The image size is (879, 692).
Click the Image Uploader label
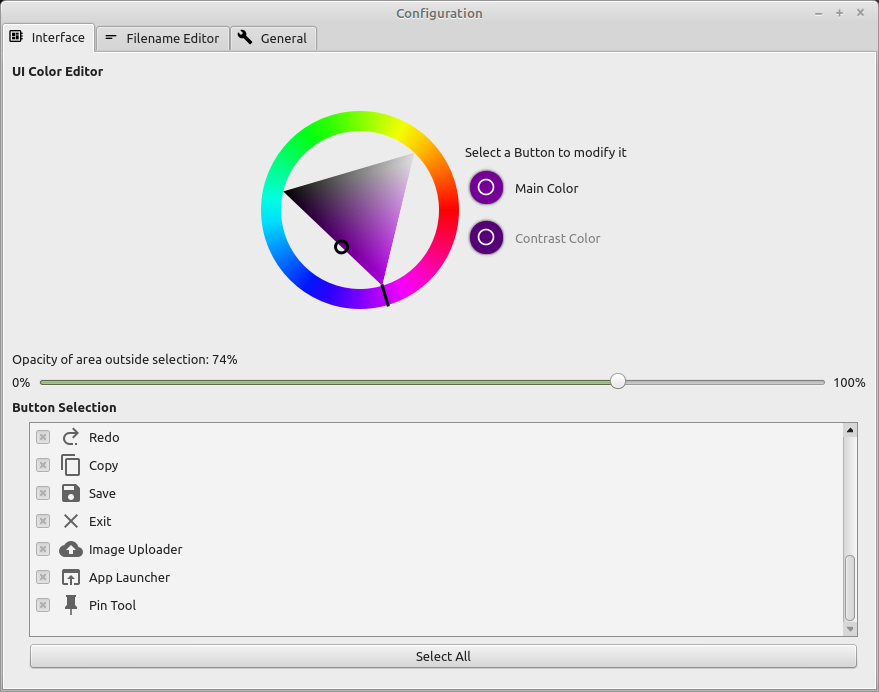coord(136,550)
